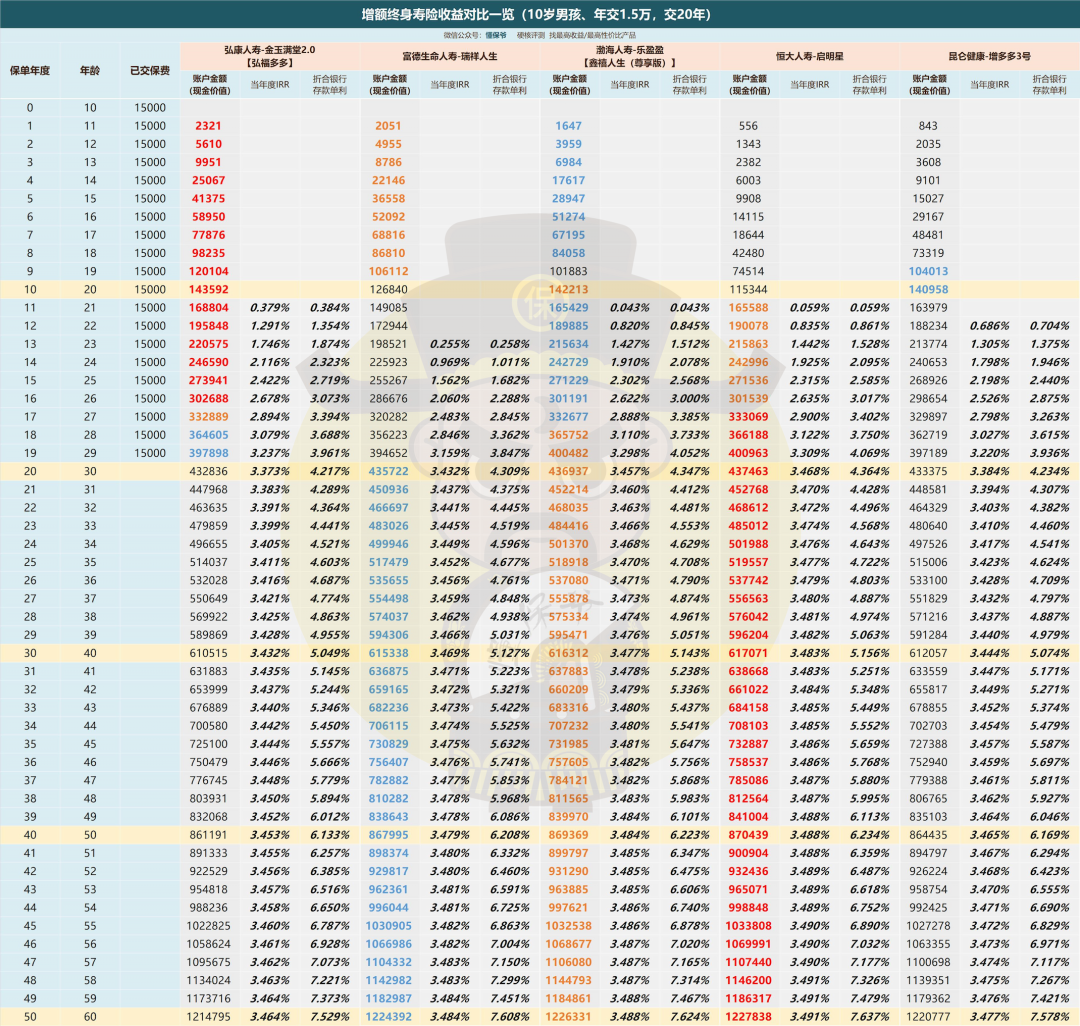Select the 已交保费 column header
The width and height of the screenshot is (1080, 1026).
click(x=149, y=71)
